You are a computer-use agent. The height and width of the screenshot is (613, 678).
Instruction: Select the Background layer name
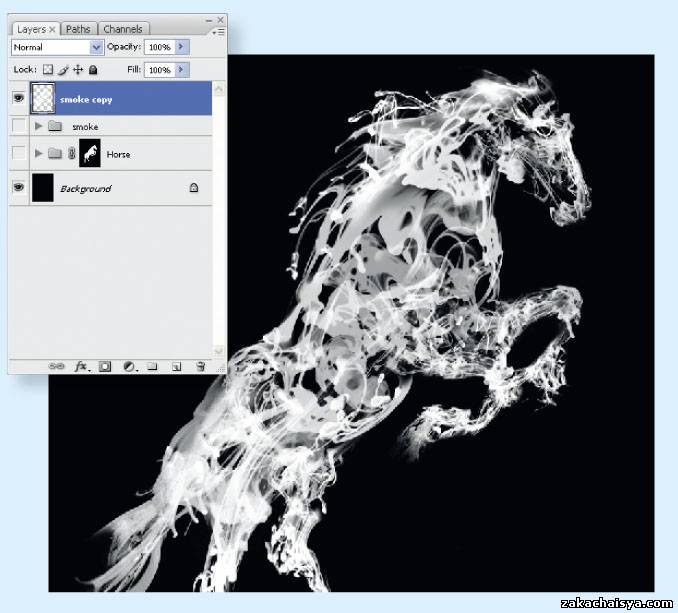pyautogui.click(x=86, y=188)
